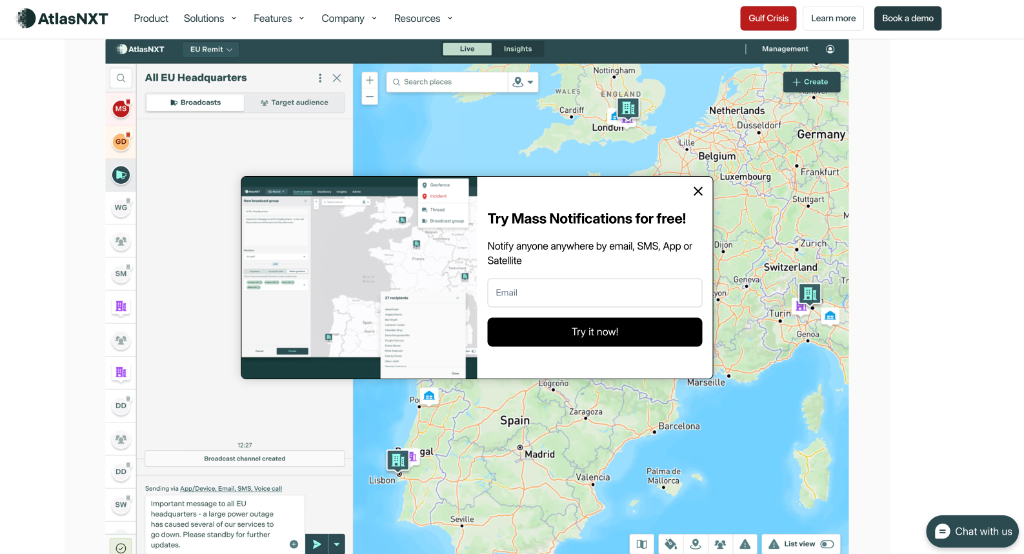Close the All EU Headquarters panel

[337, 78]
